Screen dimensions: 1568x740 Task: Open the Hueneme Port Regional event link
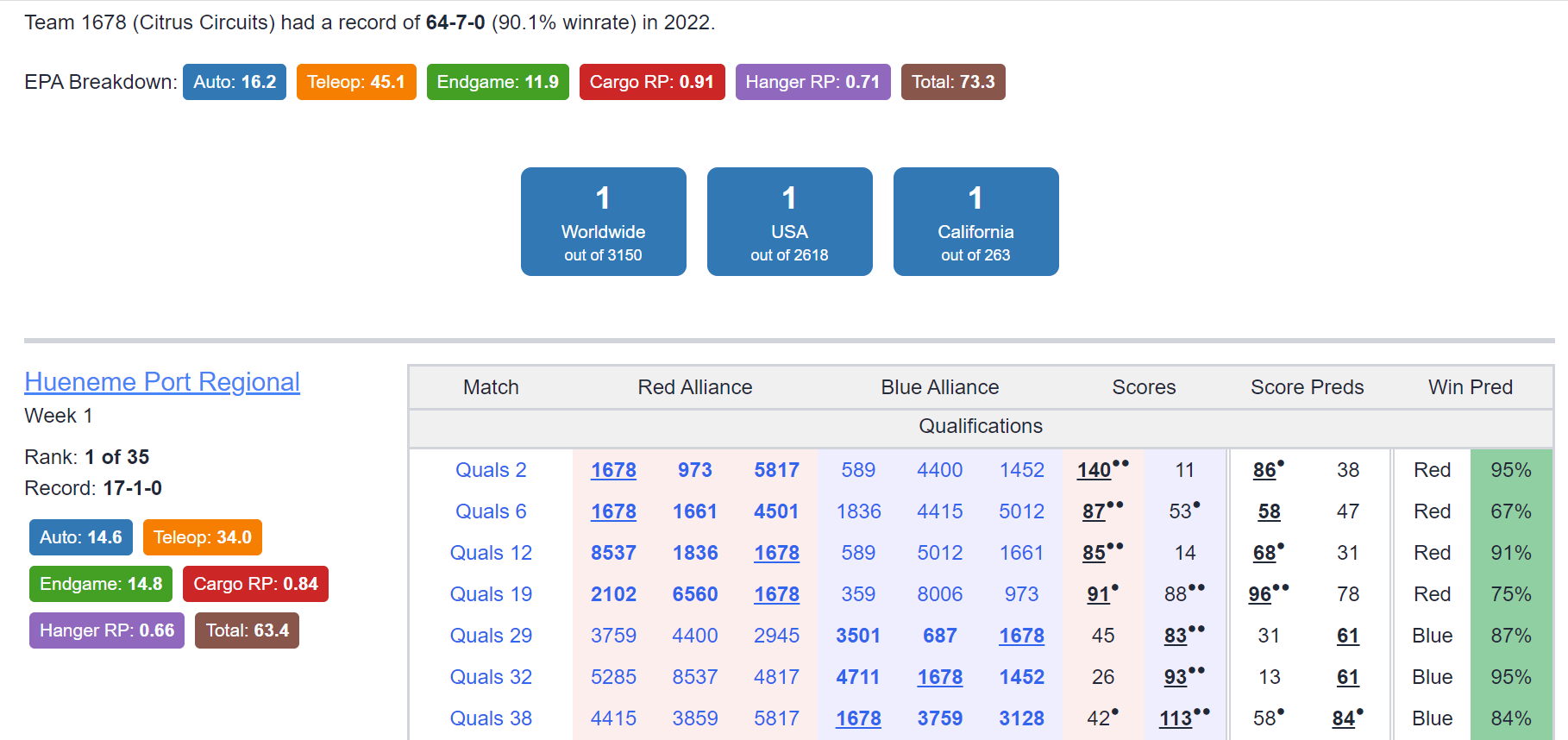162,381
